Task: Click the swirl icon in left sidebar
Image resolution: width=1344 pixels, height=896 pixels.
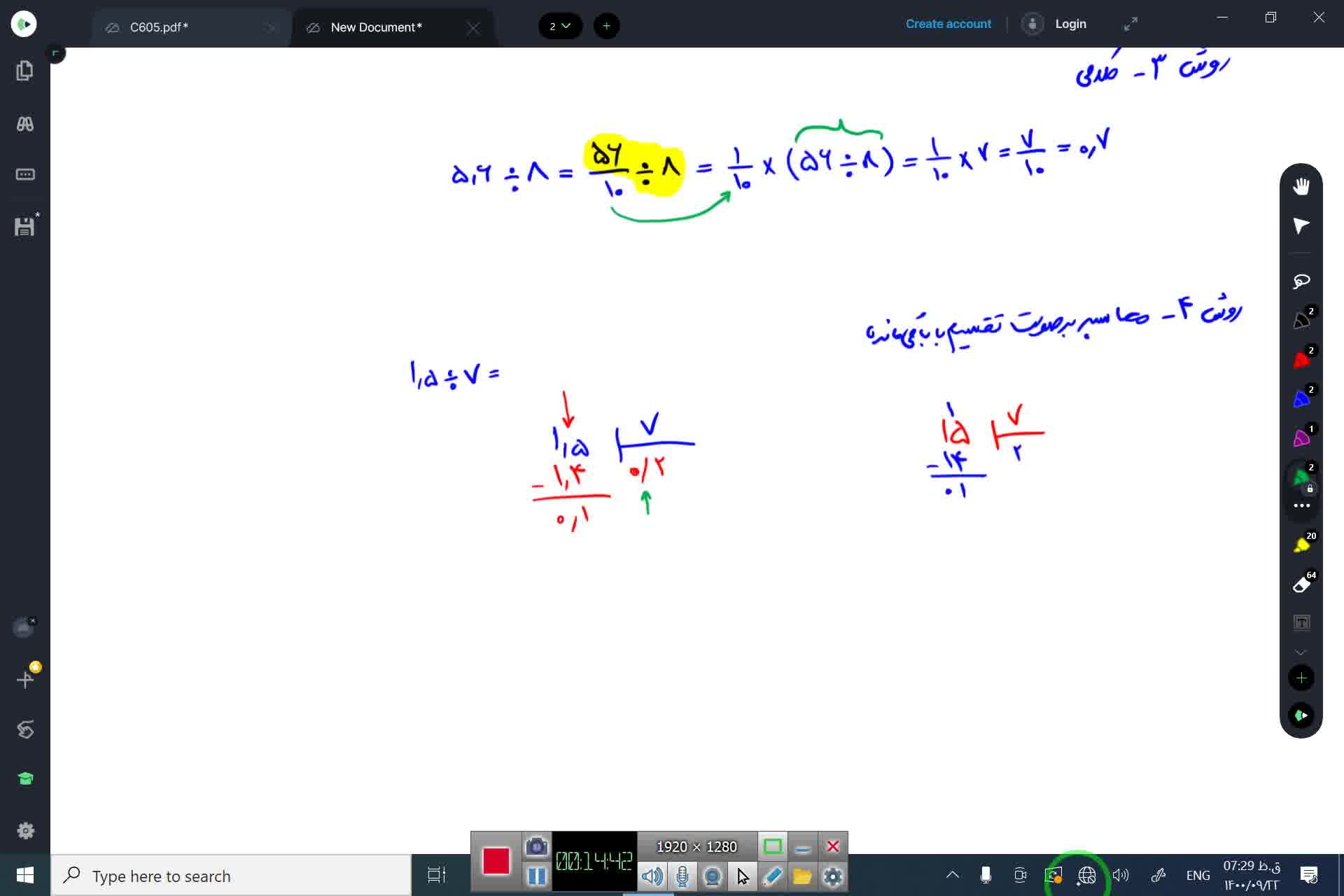Action: pyautogui.click(x=25, y=729)
